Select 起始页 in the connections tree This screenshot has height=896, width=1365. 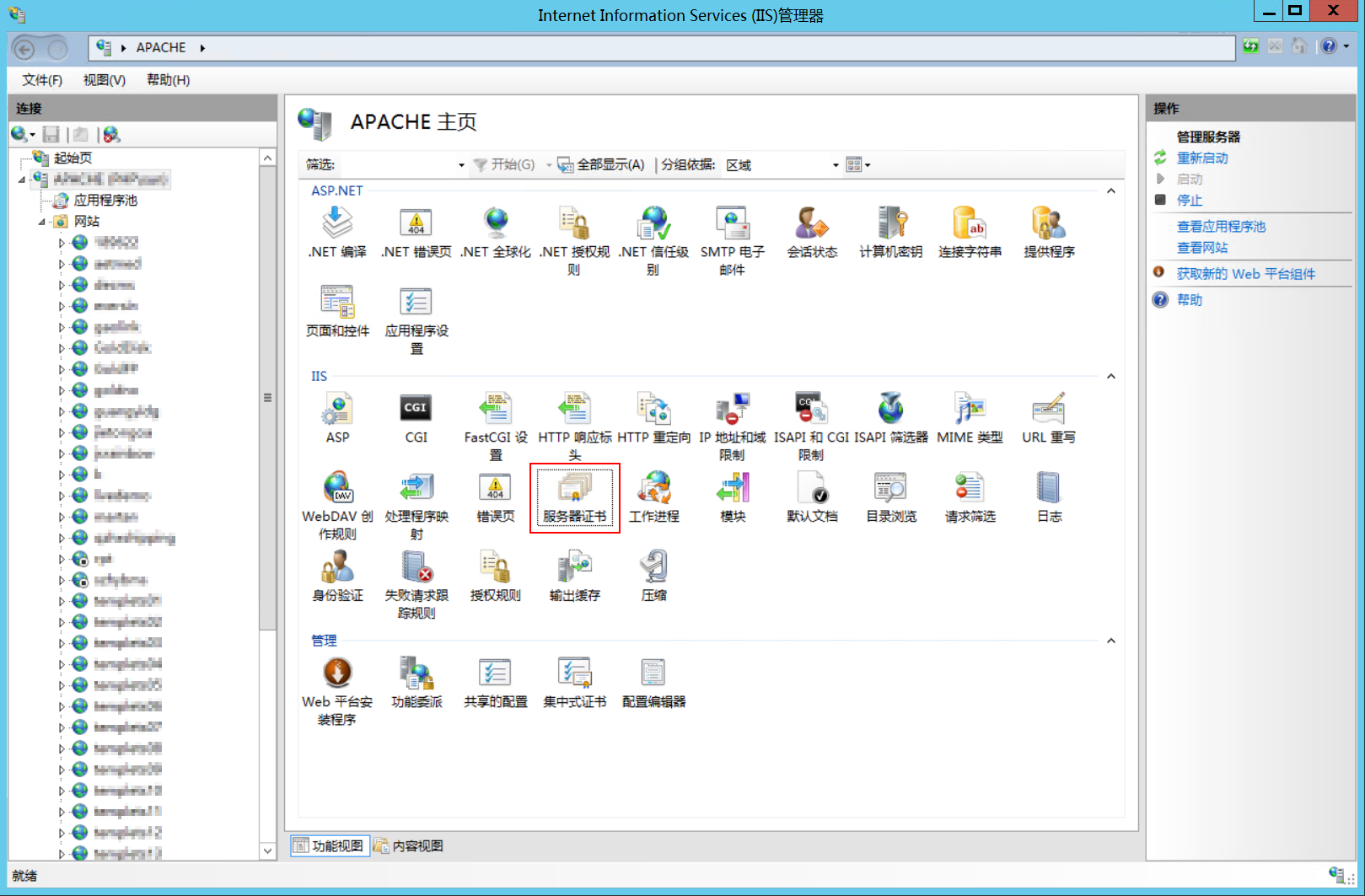[73, 158]
